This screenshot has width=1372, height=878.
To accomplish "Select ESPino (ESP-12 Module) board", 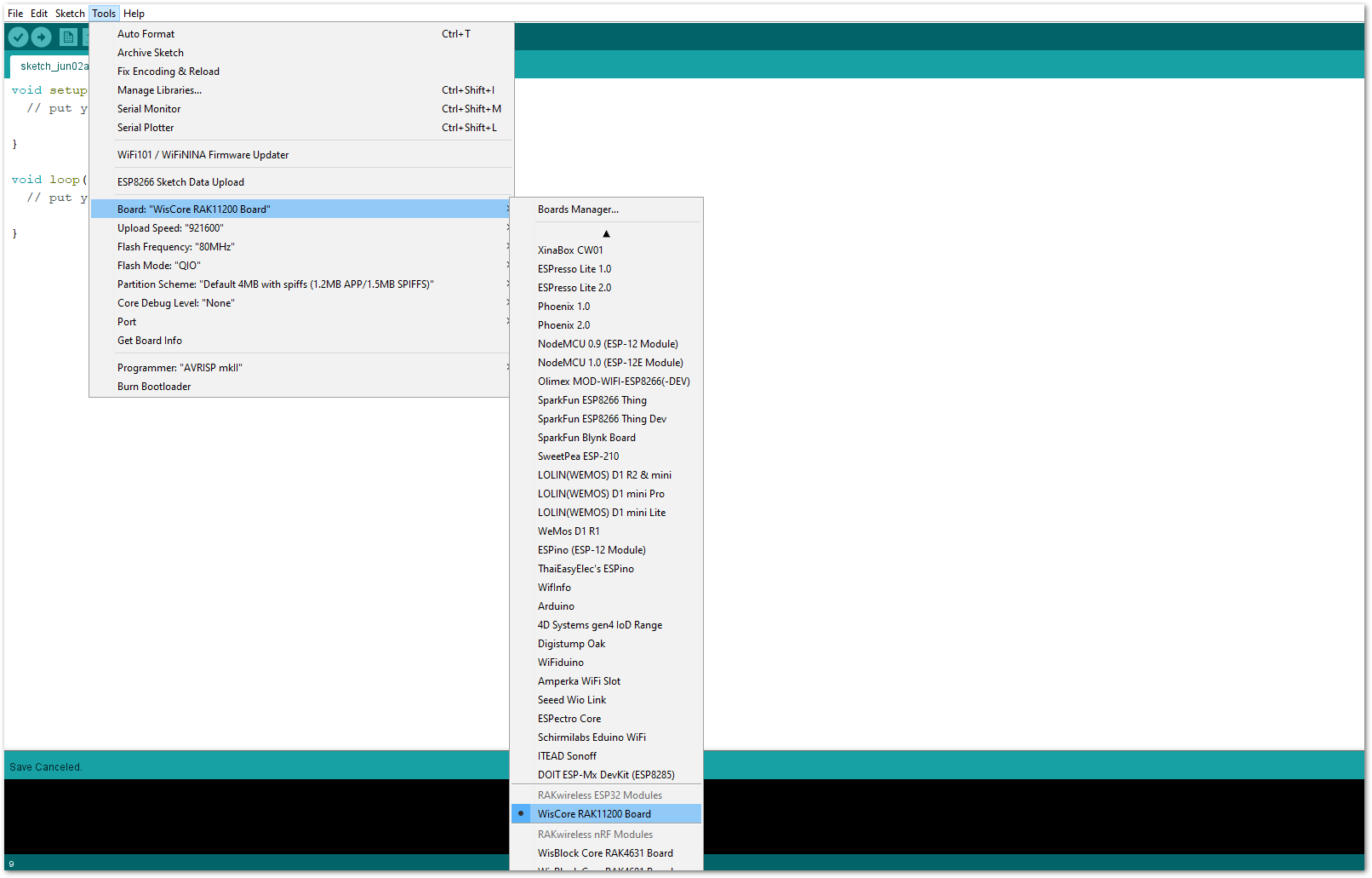I will coord(606,550).
